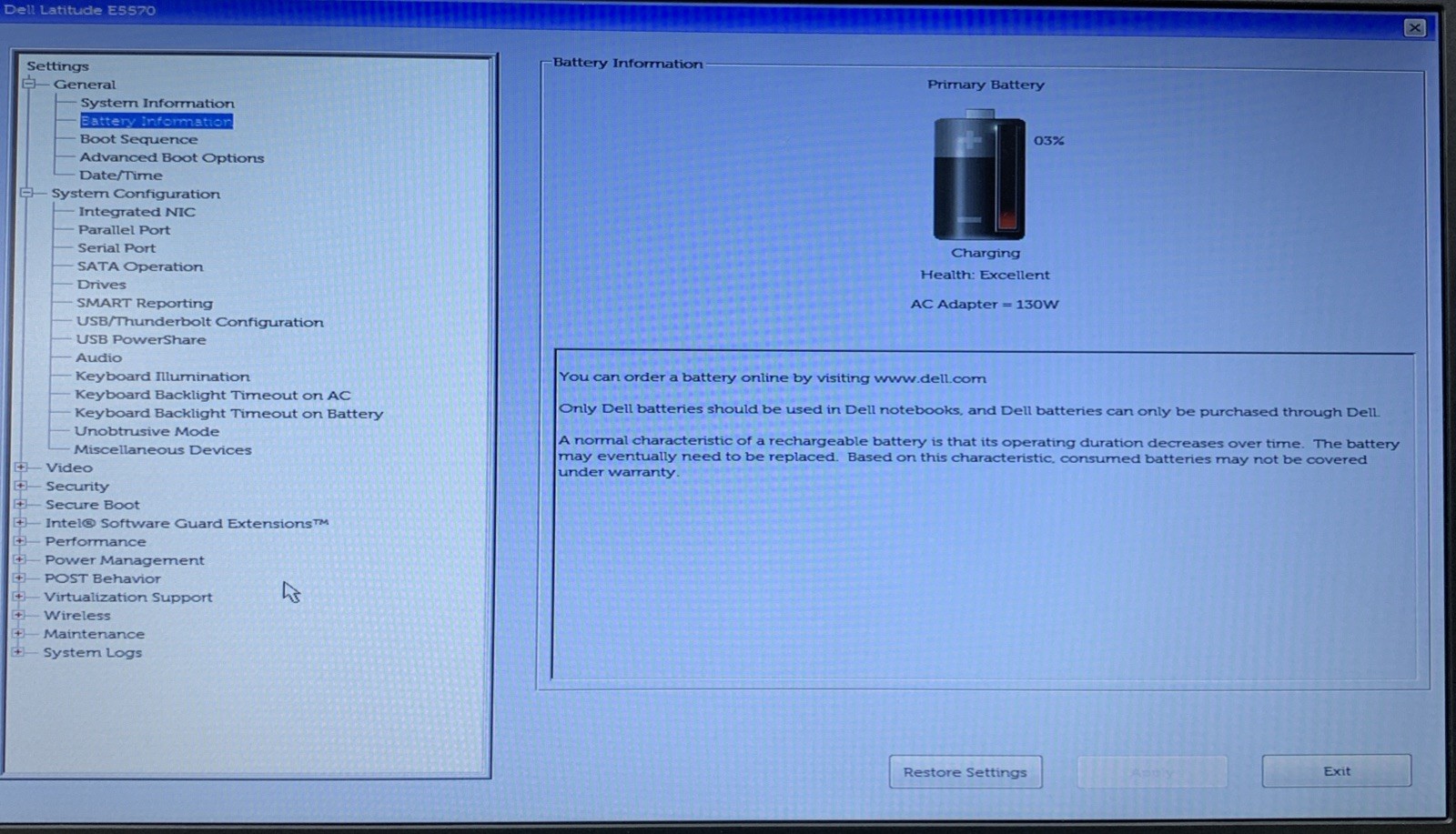This screenshot has height=834, width=1456.
Task: Expand the Secure Boot section
Action: tap(21, 504)
